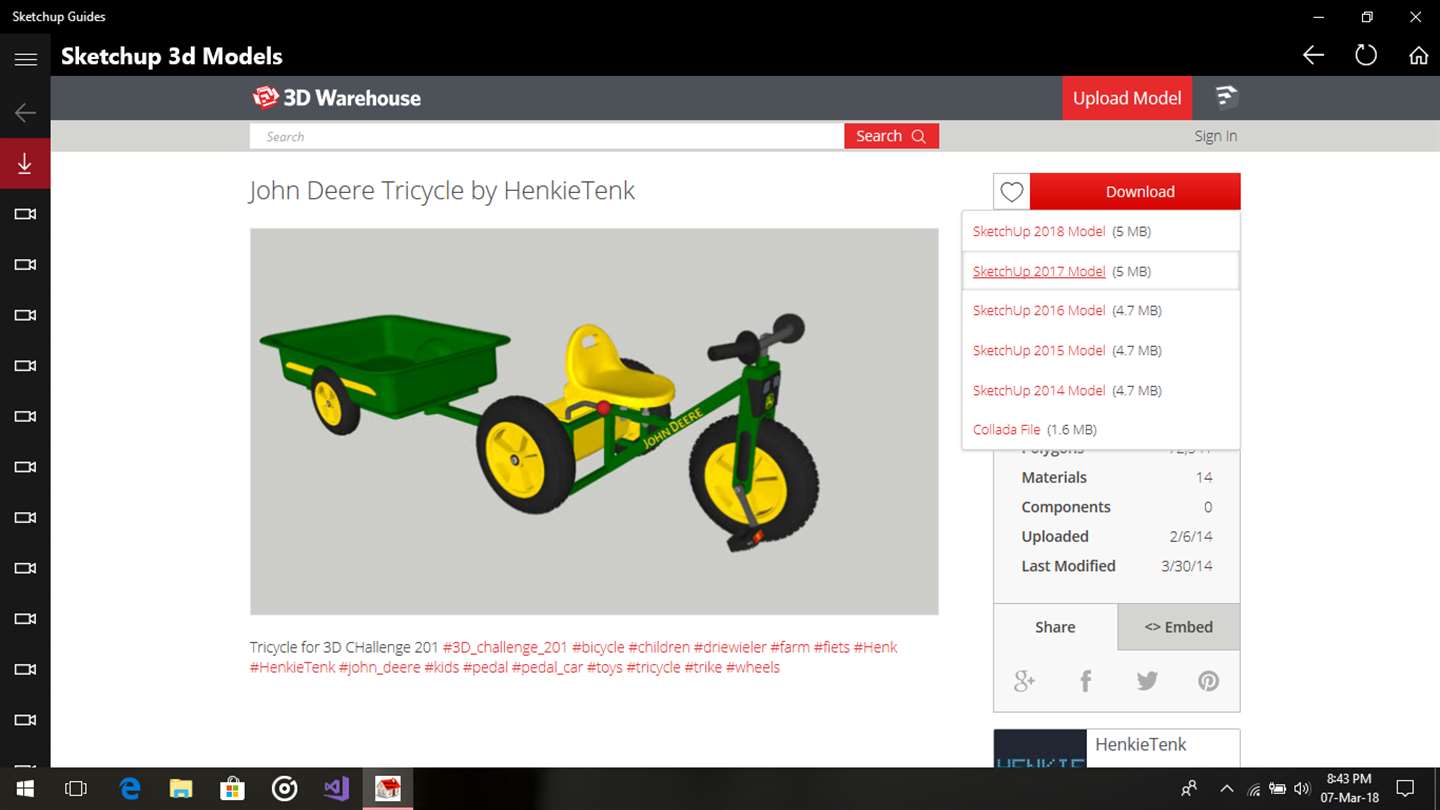Open the #bicycle tag link
Image resolution: width=1440 pixels, height=810 pixels.
click(x=598, y=647)
